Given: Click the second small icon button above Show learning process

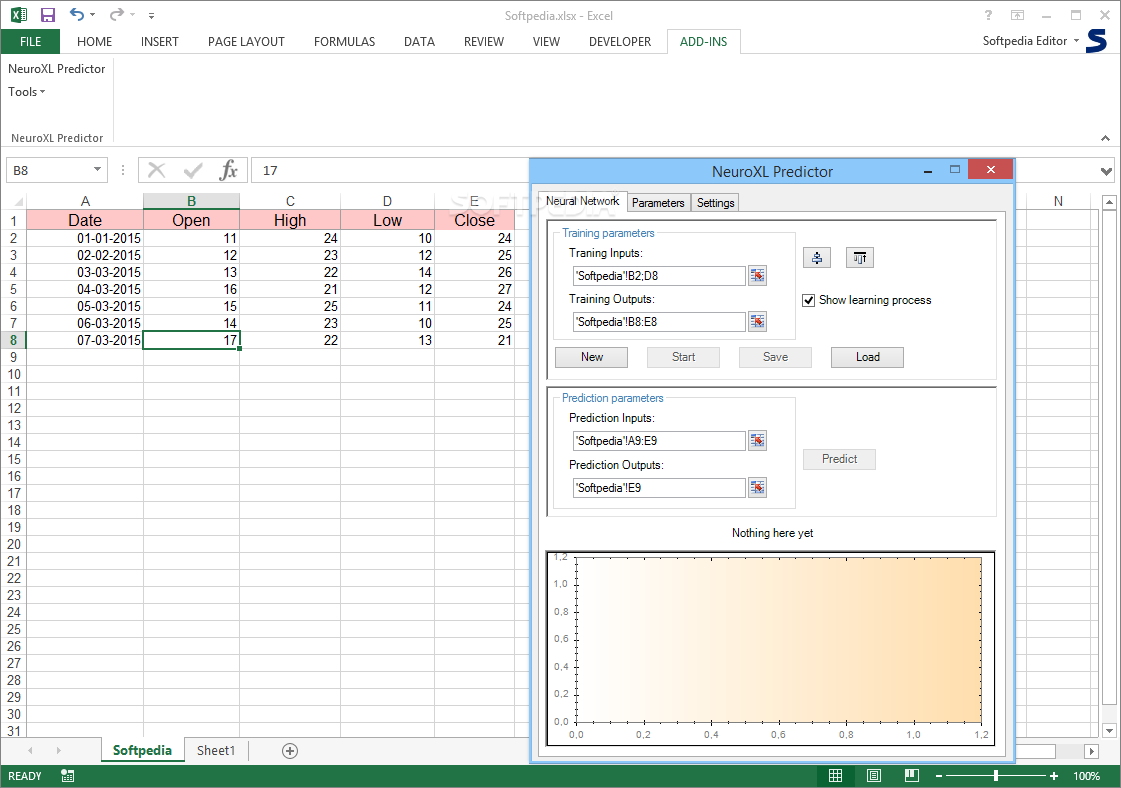Looking at the screenshot, I should (x=859, y=257).
